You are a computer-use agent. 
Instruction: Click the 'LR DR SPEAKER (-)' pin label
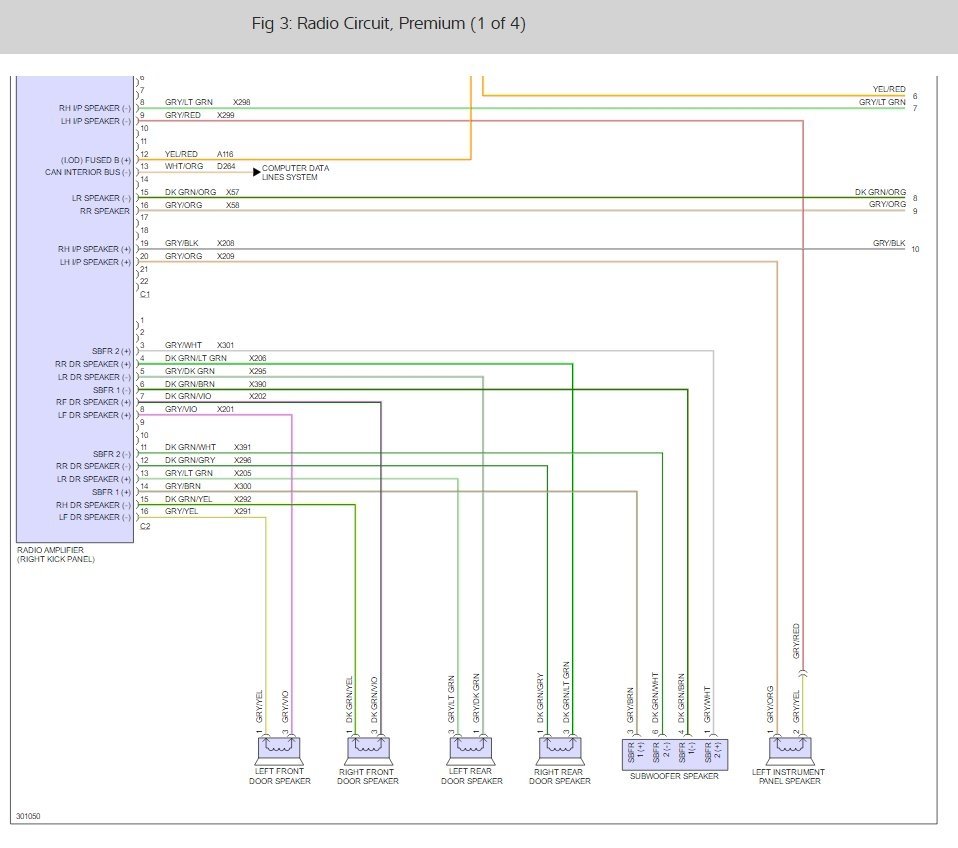(x=95, y=377)
